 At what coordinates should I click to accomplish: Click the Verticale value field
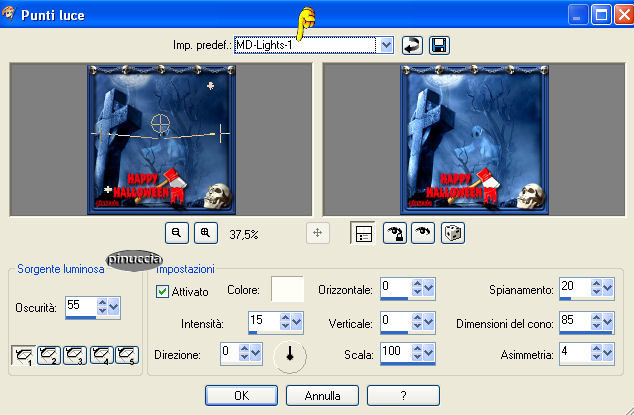coord(396,322)
